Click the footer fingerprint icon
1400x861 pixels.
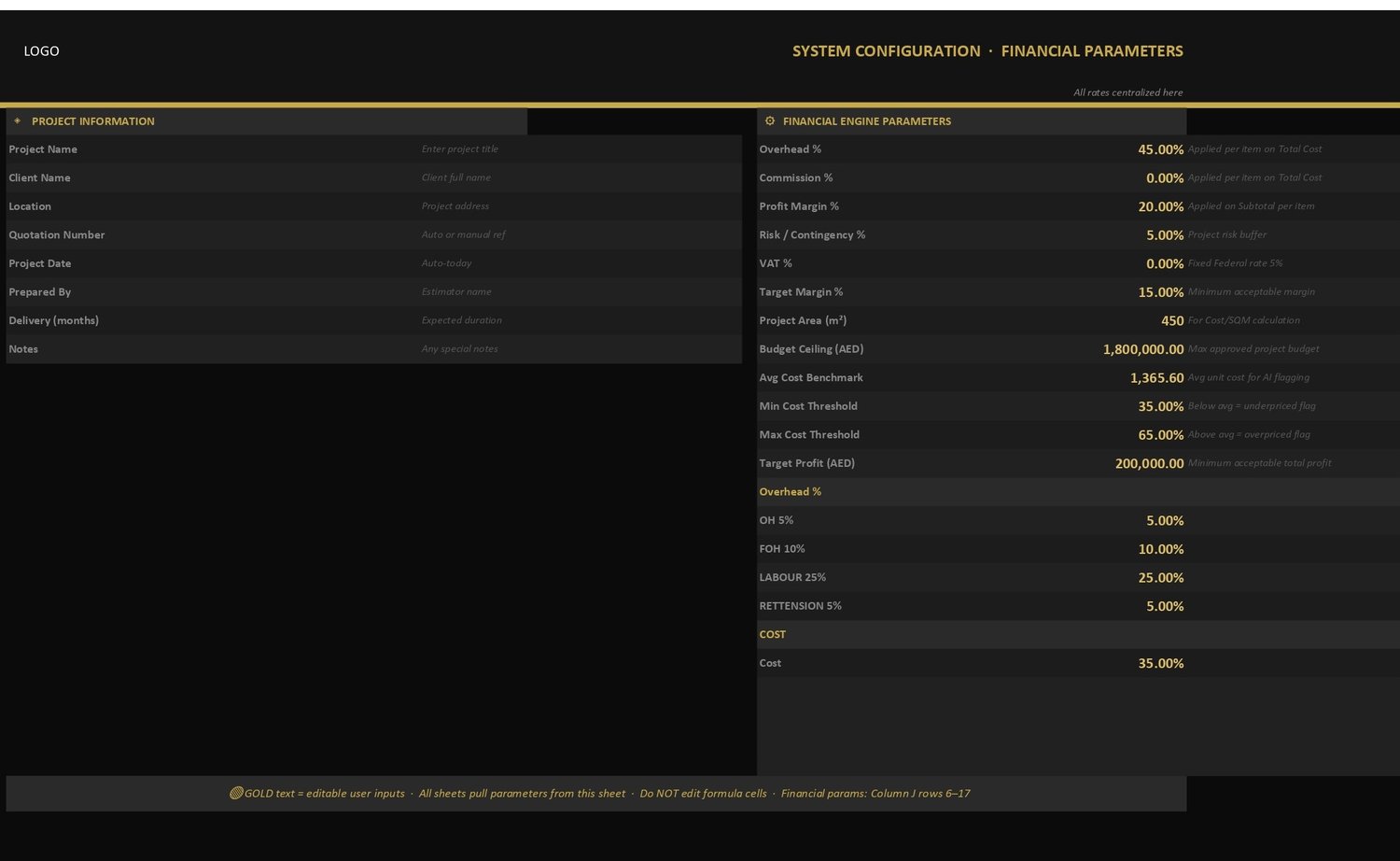click(x=236, y=793)
